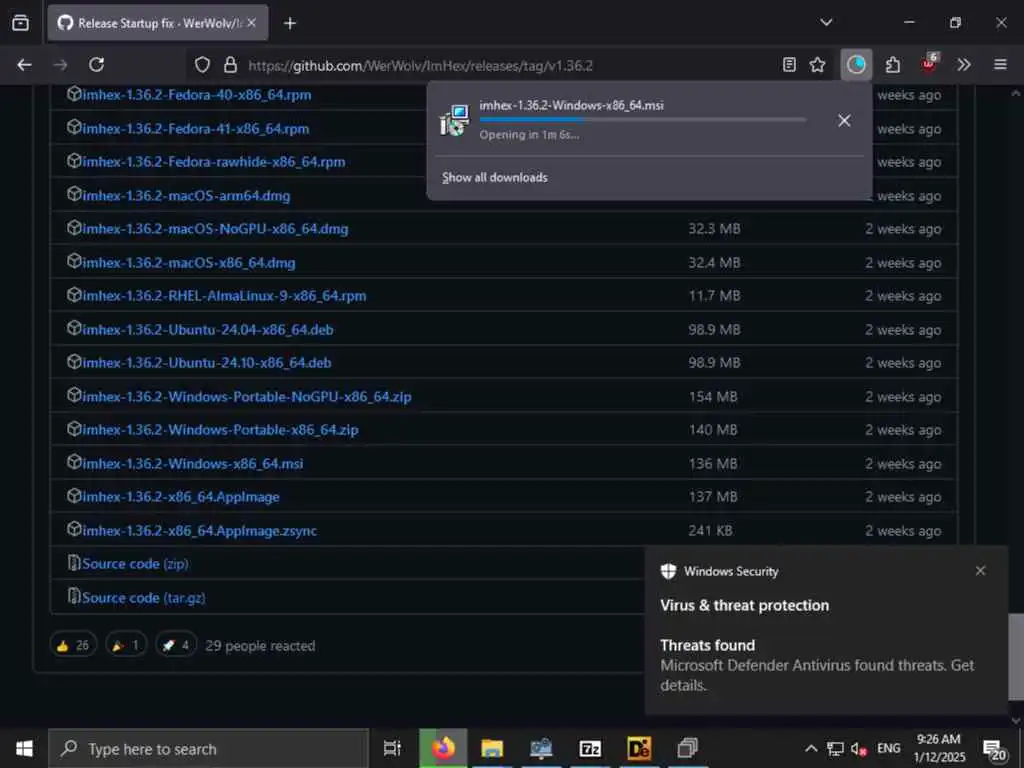
Task: Select the Release Startup fix tab
Action: click(157, 23)
